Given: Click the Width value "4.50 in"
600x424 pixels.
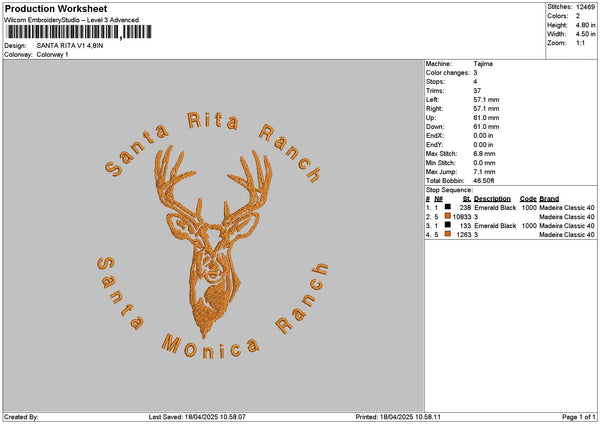Looking at the screenshot, I should click(x=585, y=34).
